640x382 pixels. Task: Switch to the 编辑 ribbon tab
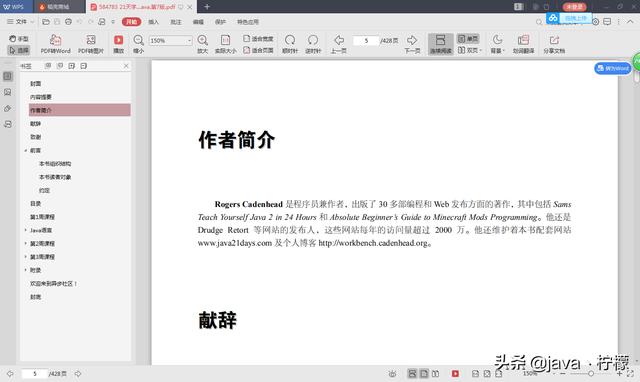click(x=198, y=22)
